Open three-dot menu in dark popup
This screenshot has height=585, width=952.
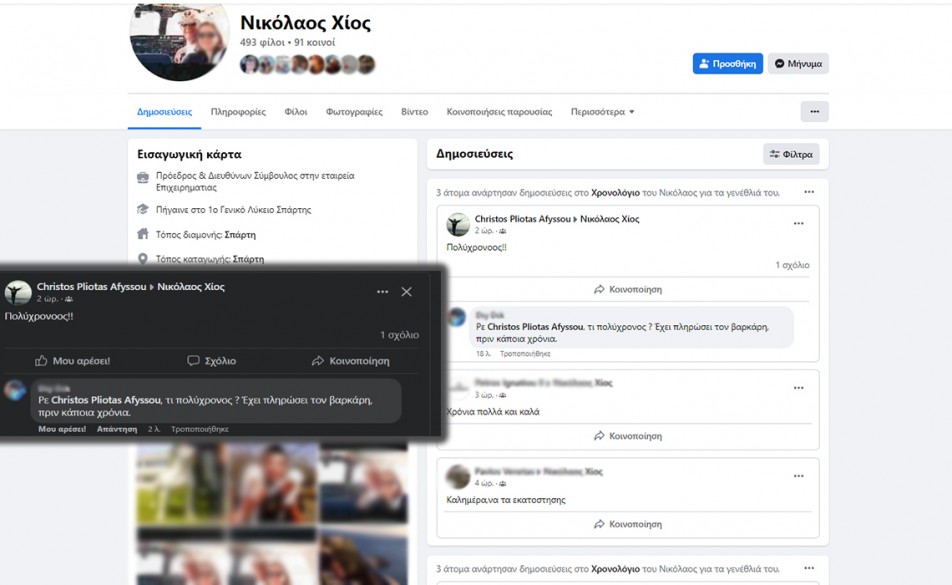pyautogui.click(x=382, y=292)
